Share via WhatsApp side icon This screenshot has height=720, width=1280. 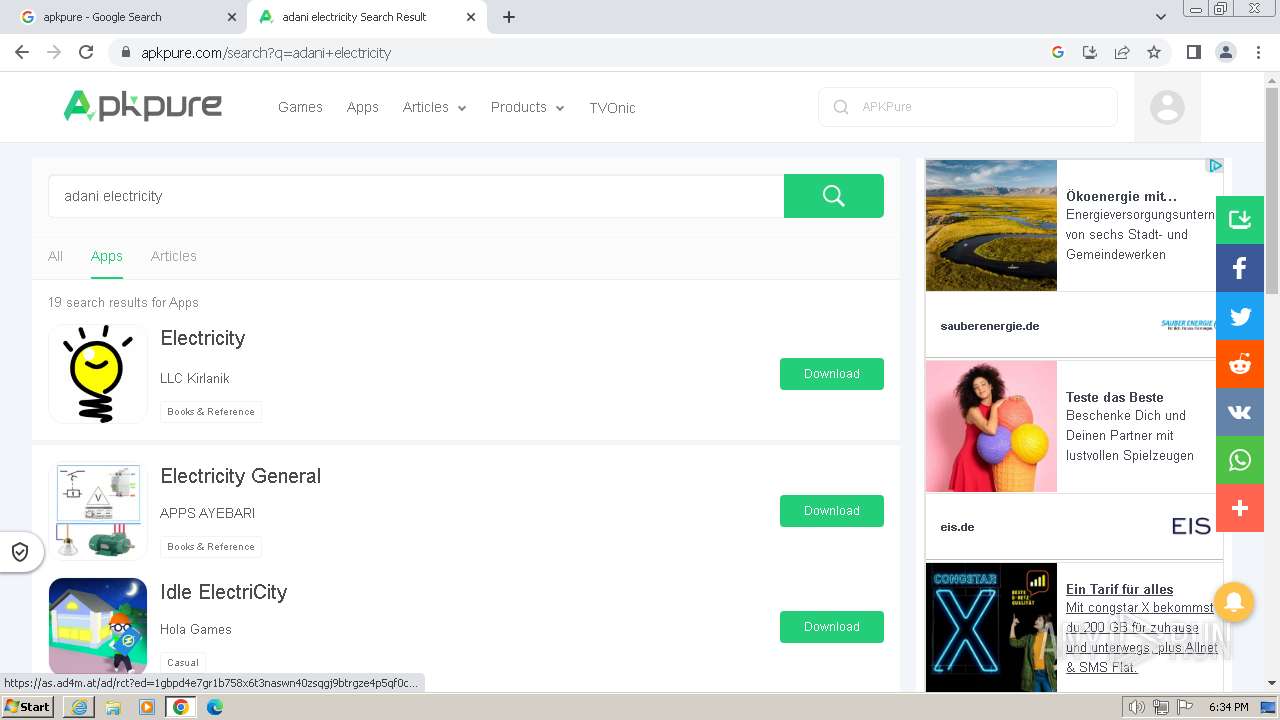point(1240,460)
